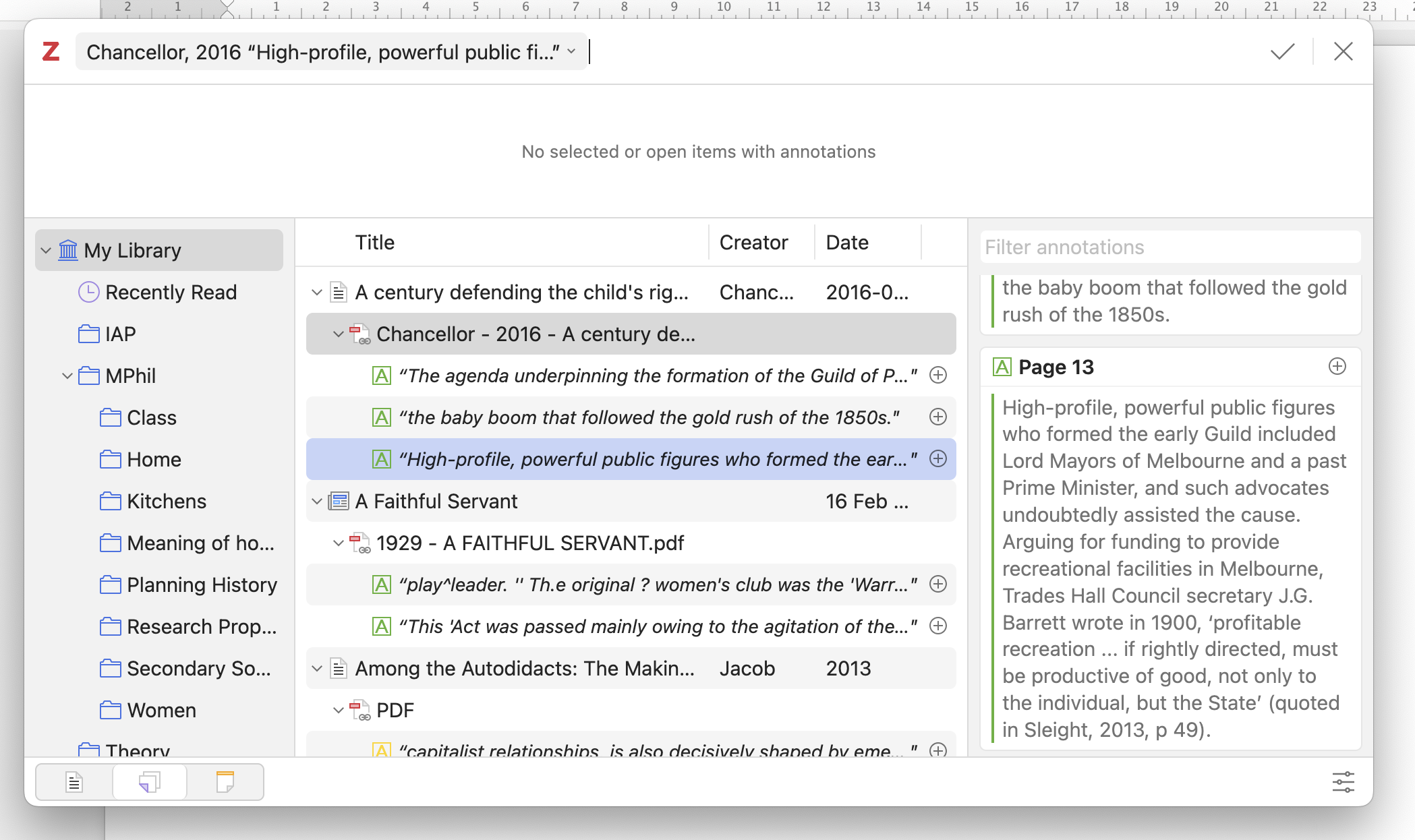Select the Chancellor - 2016 - A century de... attachment
The height and width of the screenshot is (840, 1415).
631,334
